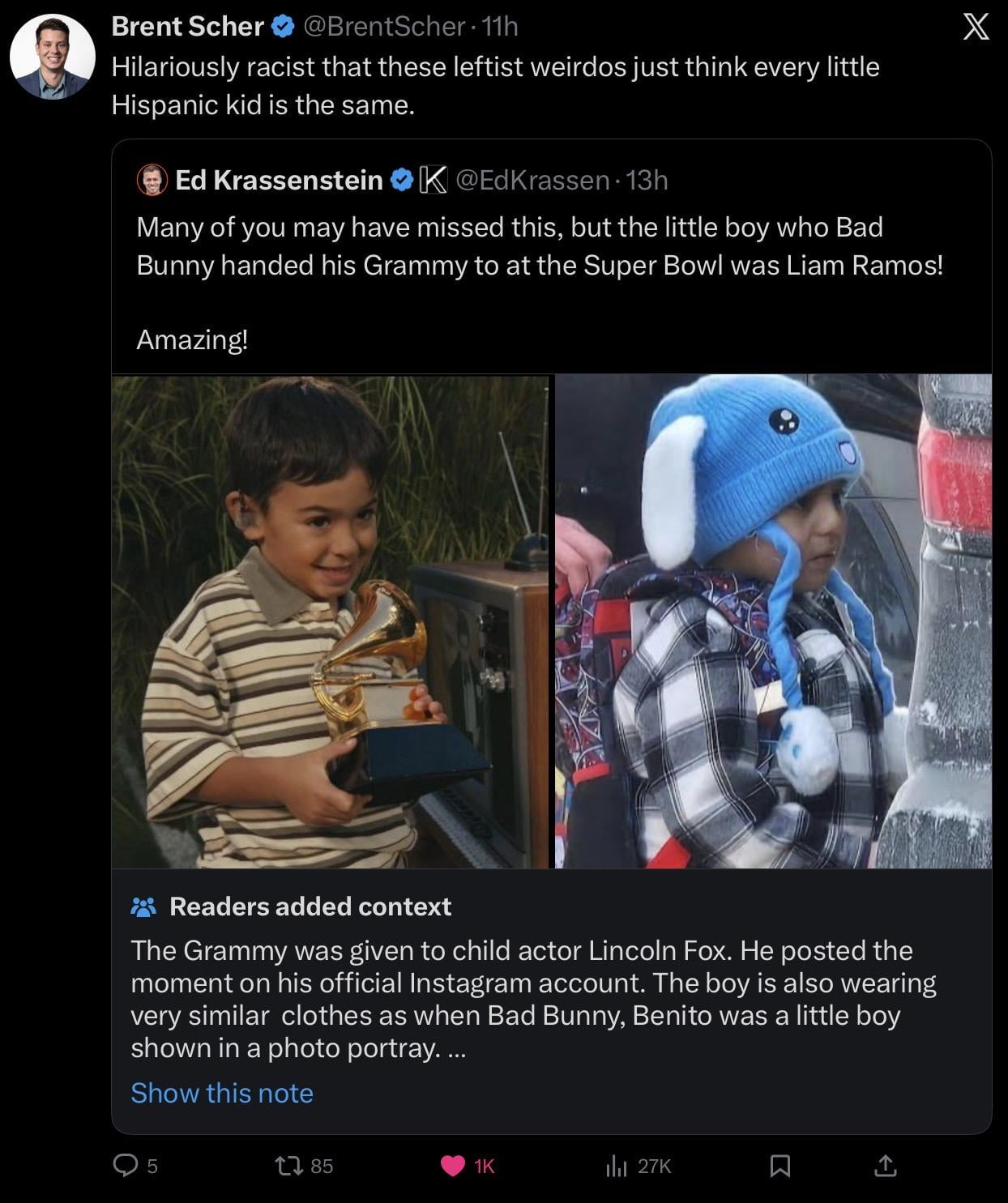
Task: Click the blue verified badge beside Brent Scher
Action: pos(282,27)
